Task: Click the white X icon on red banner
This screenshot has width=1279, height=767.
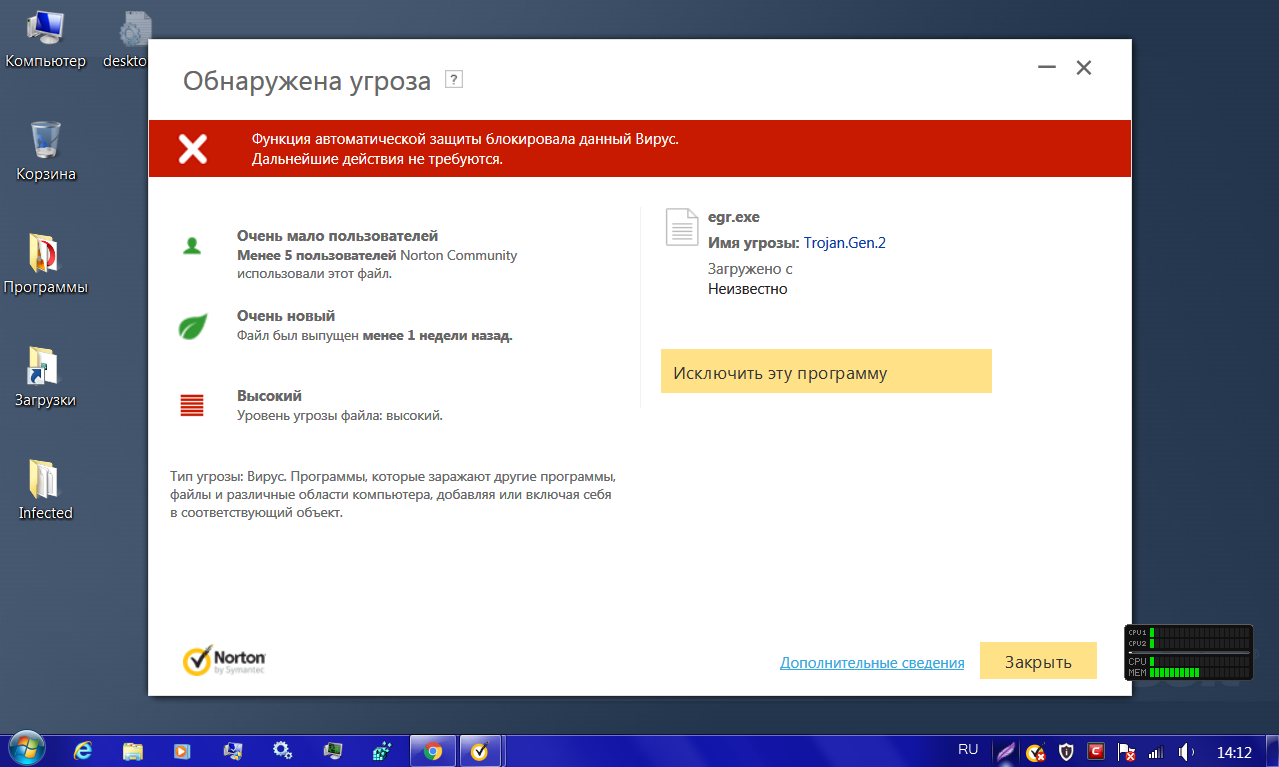Action: pos(193,149)
